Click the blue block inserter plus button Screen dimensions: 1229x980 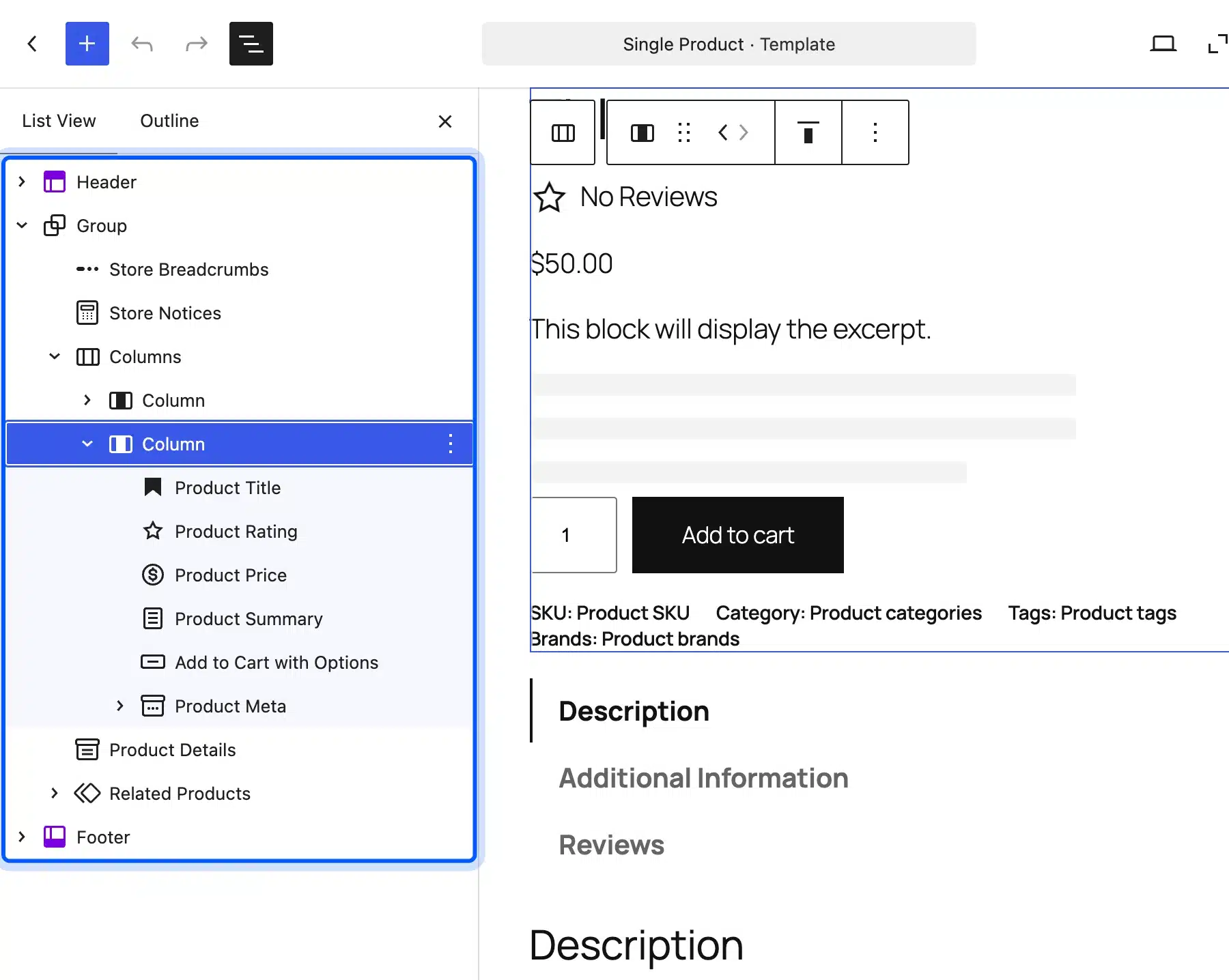pyautogui.click(x=87, y=44)
